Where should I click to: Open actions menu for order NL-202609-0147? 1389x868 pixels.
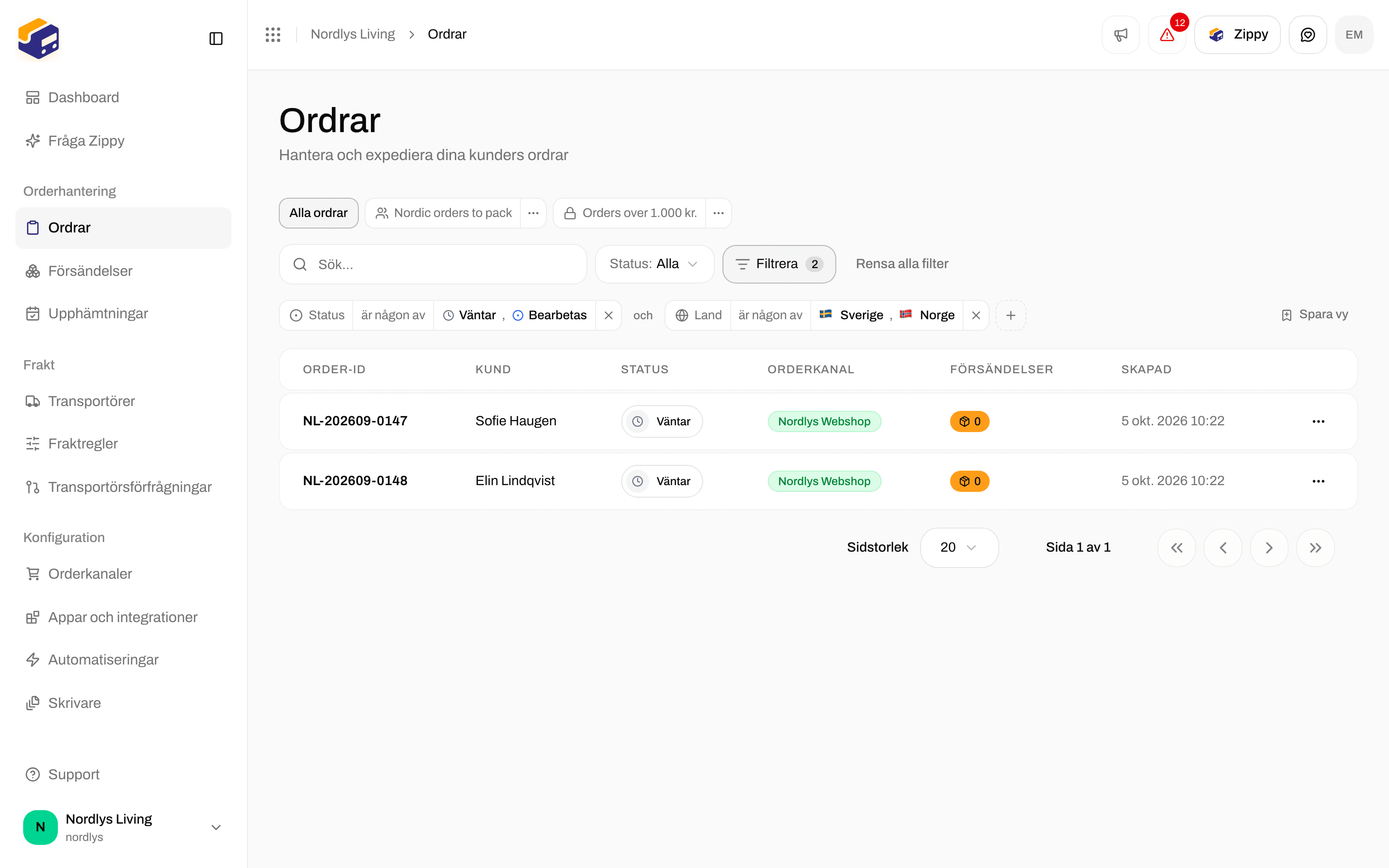pyautogui.click(x=1319, y=421)
